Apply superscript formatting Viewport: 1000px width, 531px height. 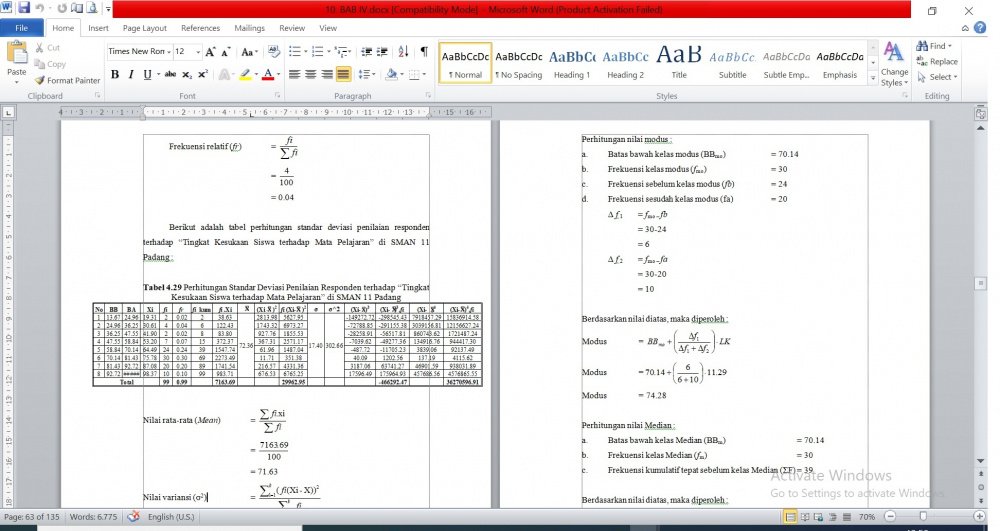203,75
